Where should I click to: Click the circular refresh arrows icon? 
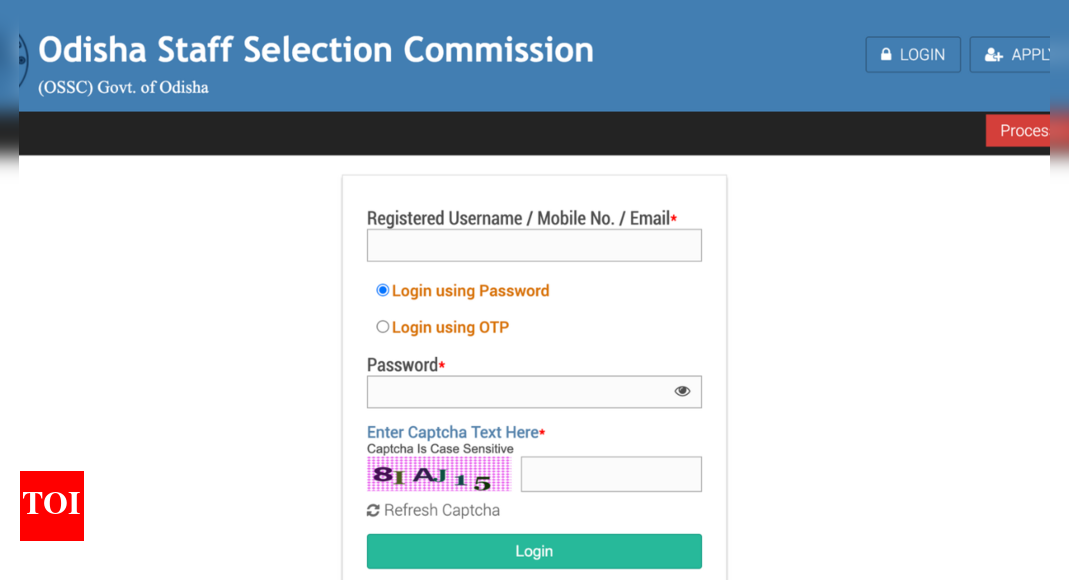point(374,510)
